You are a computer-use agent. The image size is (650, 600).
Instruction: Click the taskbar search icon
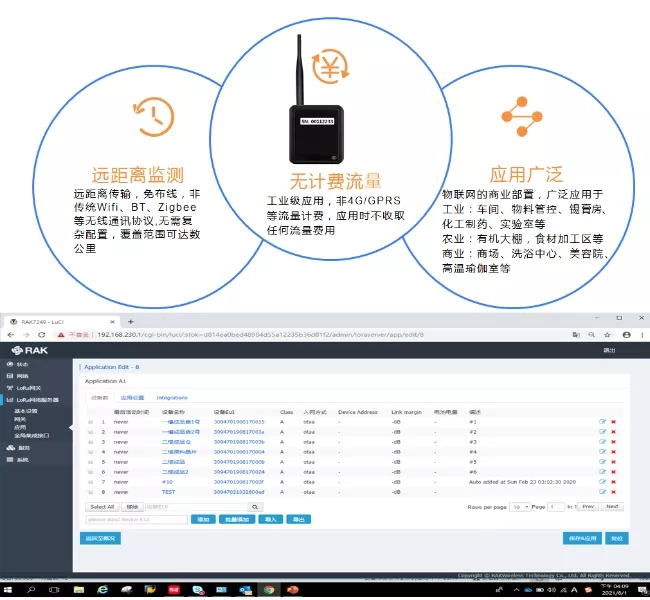pyautogui.click(x=31, y=589)
